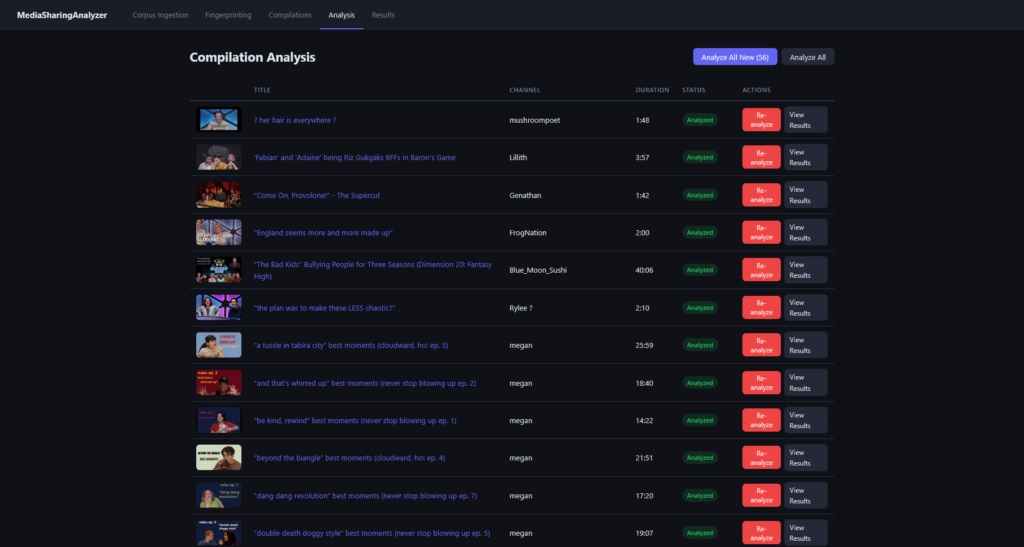
Task: Click Analyze All New (56) button
Action: [x=734, y=57]
